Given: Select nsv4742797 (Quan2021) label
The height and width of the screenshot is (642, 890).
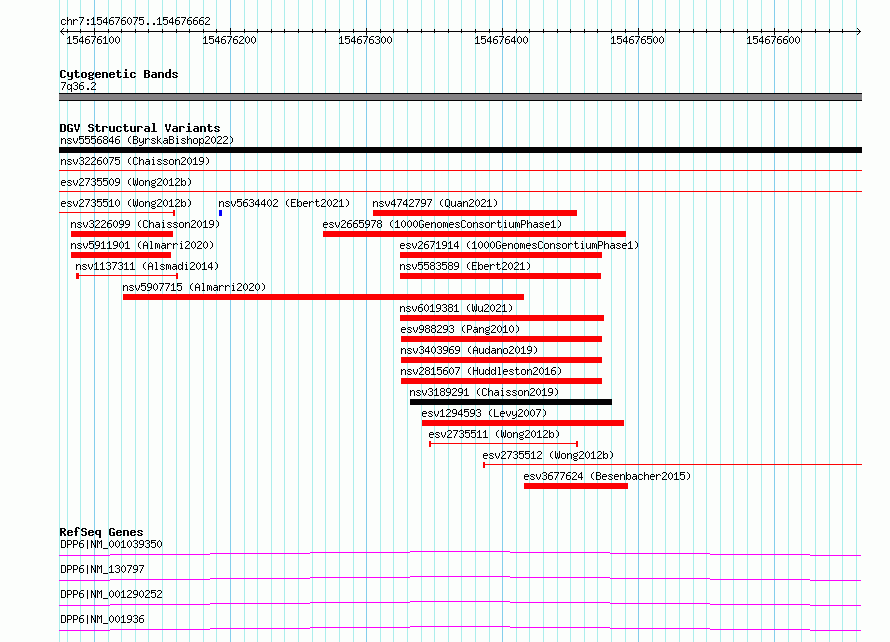Looking at the screenshot, I should point(435,203).
